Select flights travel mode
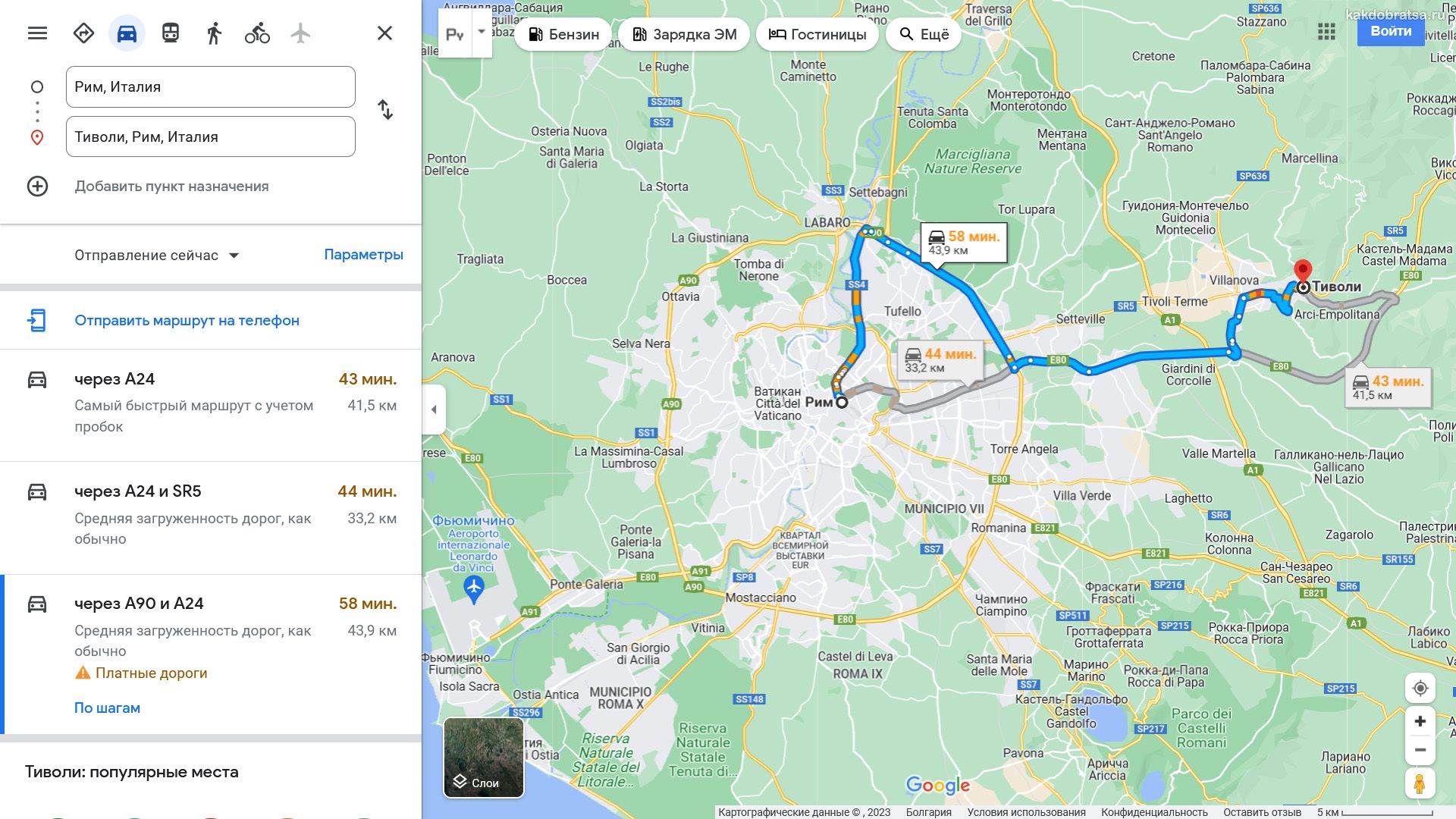Screen dimensions: 1456x819 300,33
